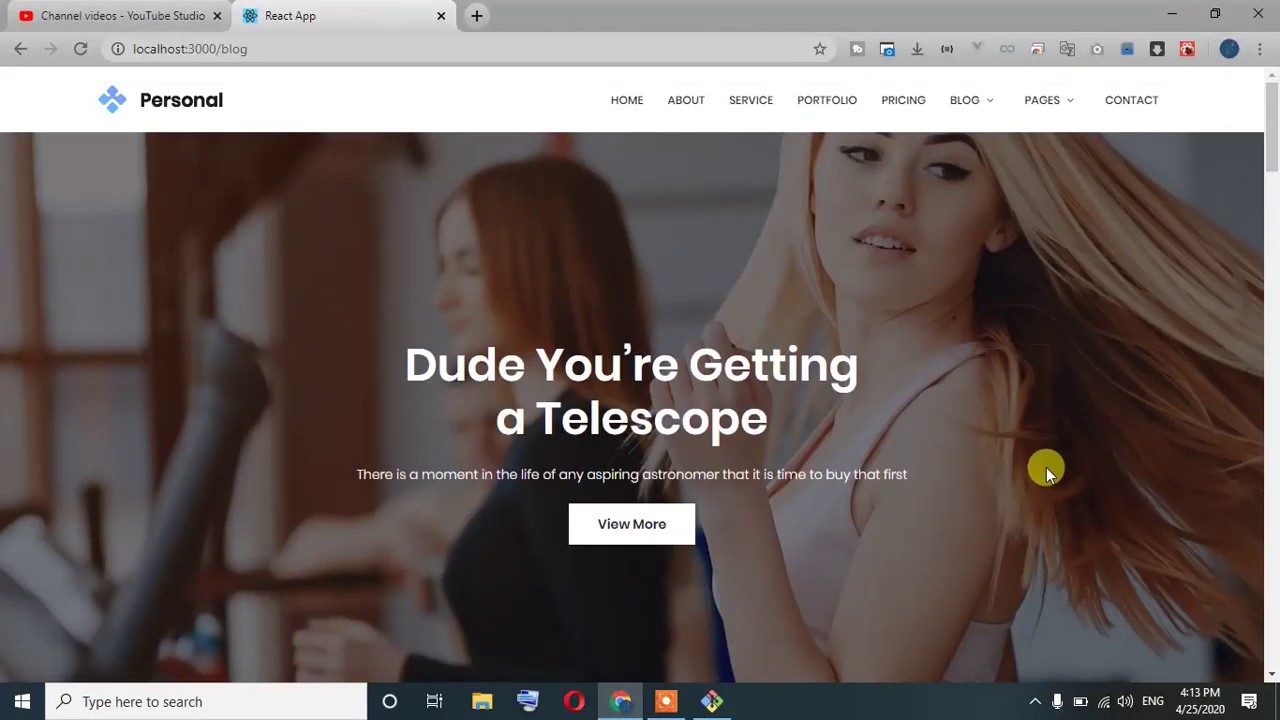Open the red paw extension icon

click(1187, 49)
